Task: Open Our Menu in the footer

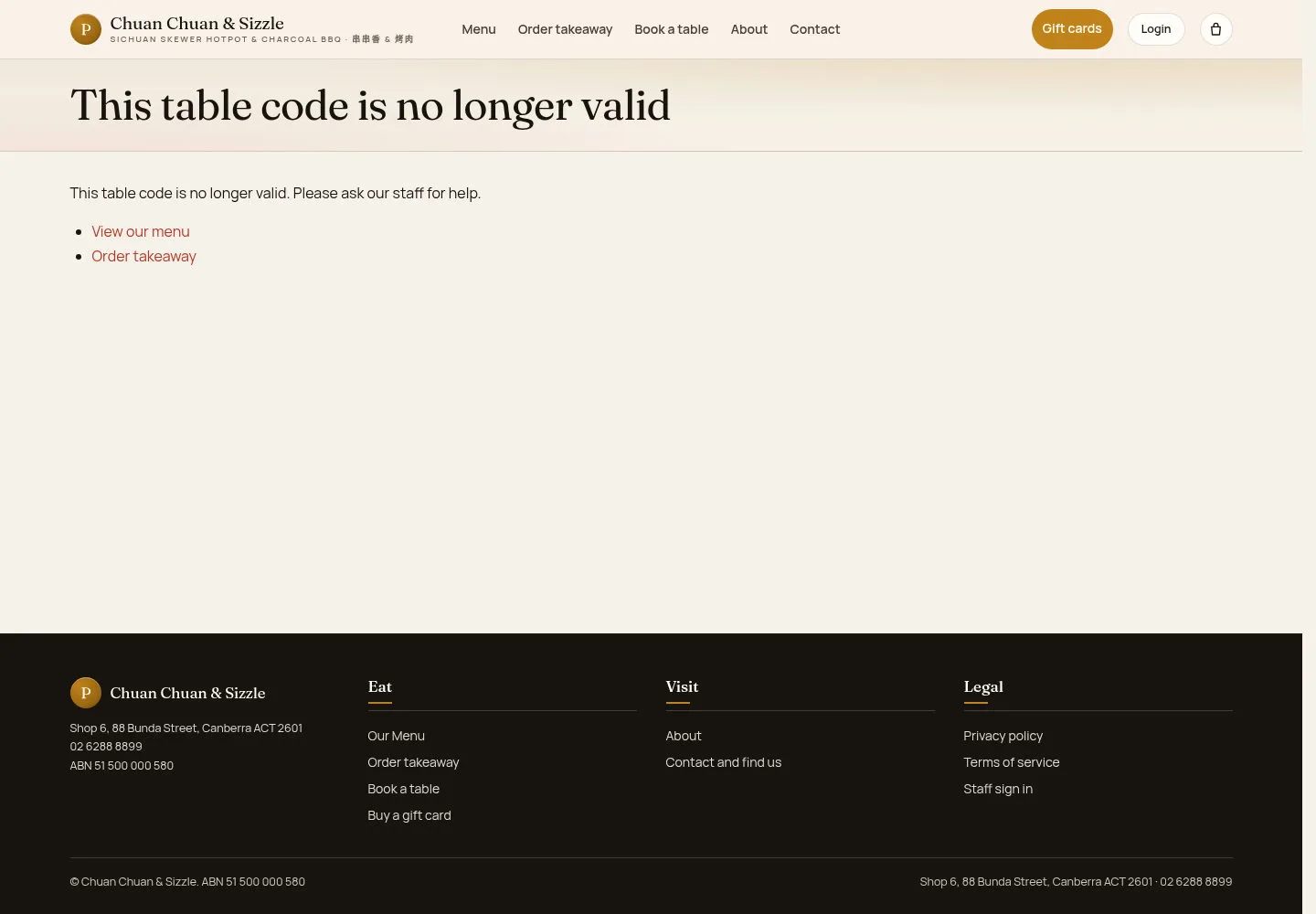Action: (x=397, y=736)
